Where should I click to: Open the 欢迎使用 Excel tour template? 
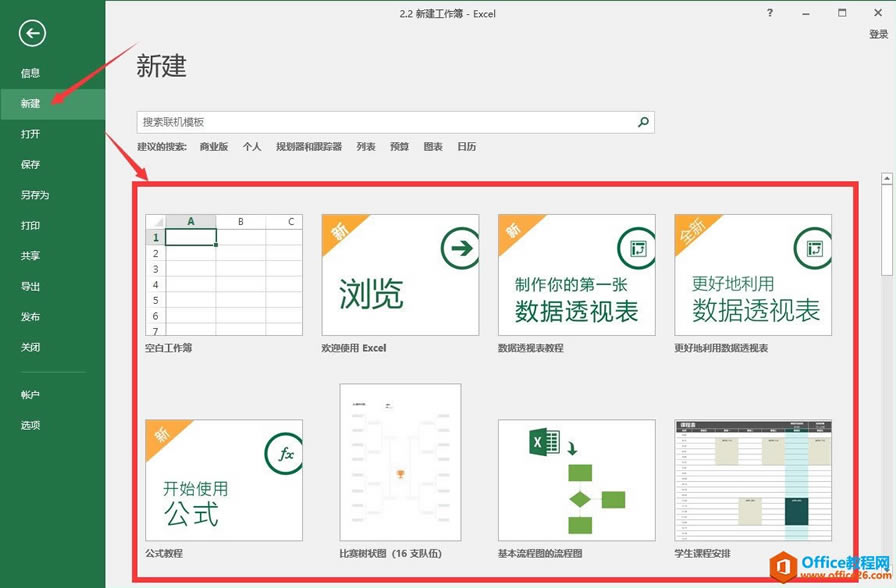coord(399,274)
